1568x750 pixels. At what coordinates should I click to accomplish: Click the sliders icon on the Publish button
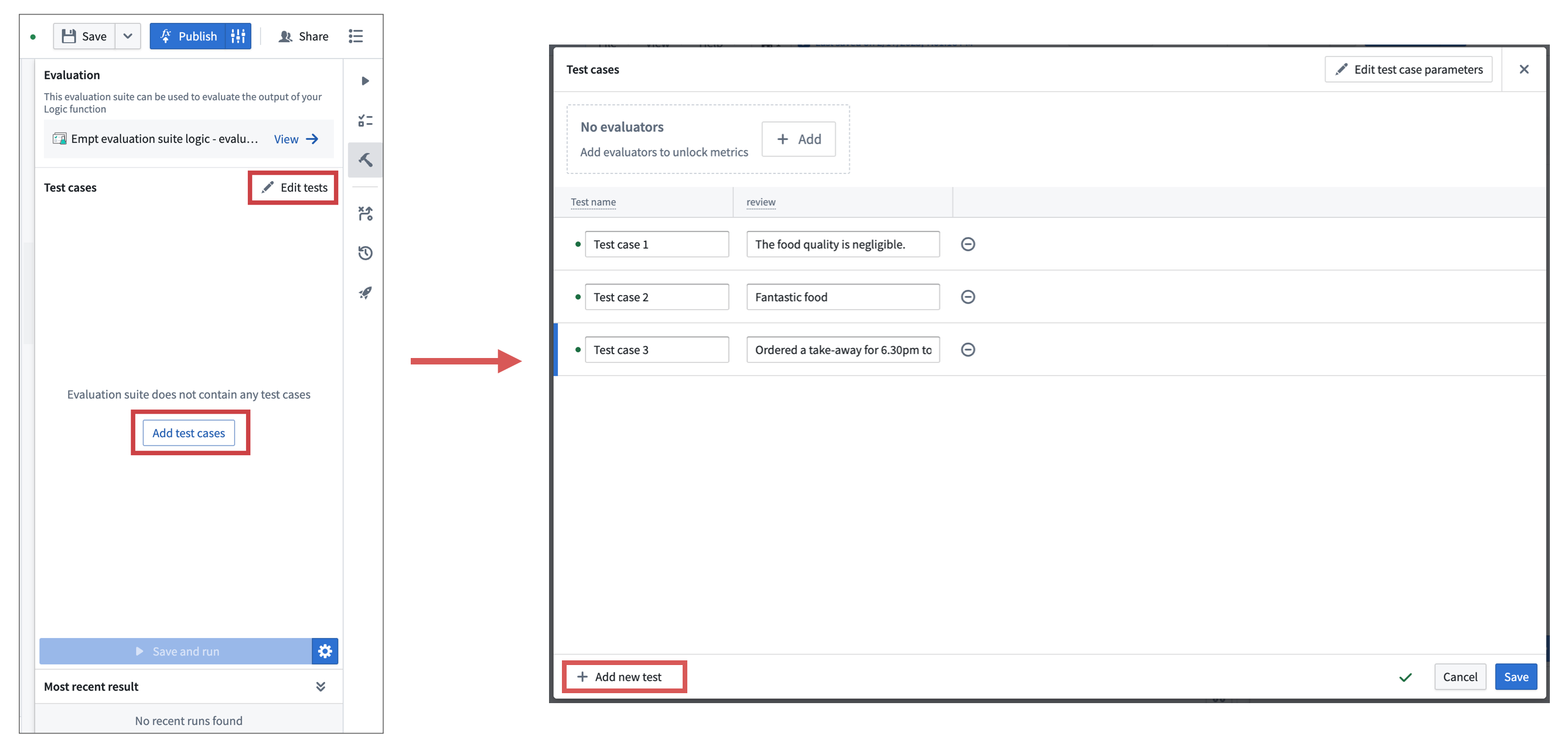pos(237,36)
